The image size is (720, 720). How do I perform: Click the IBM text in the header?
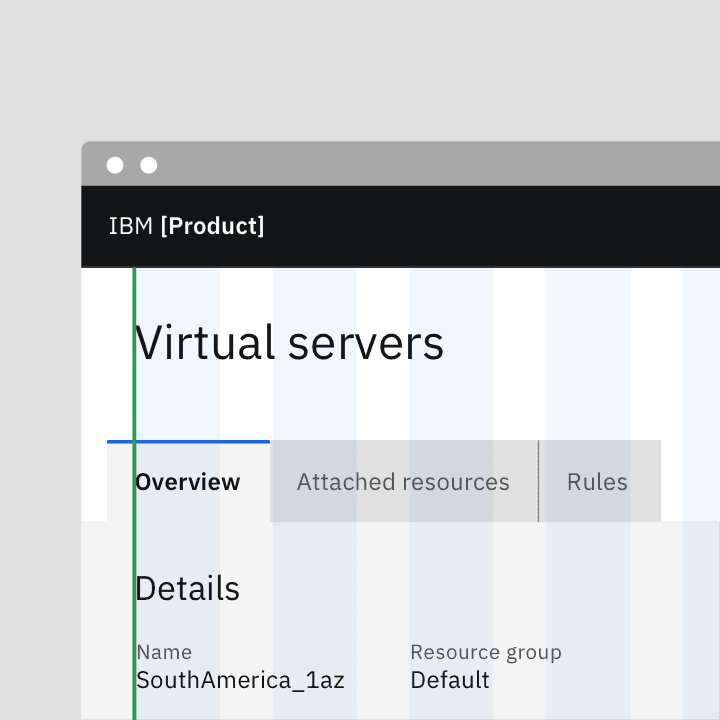(130, 226)
